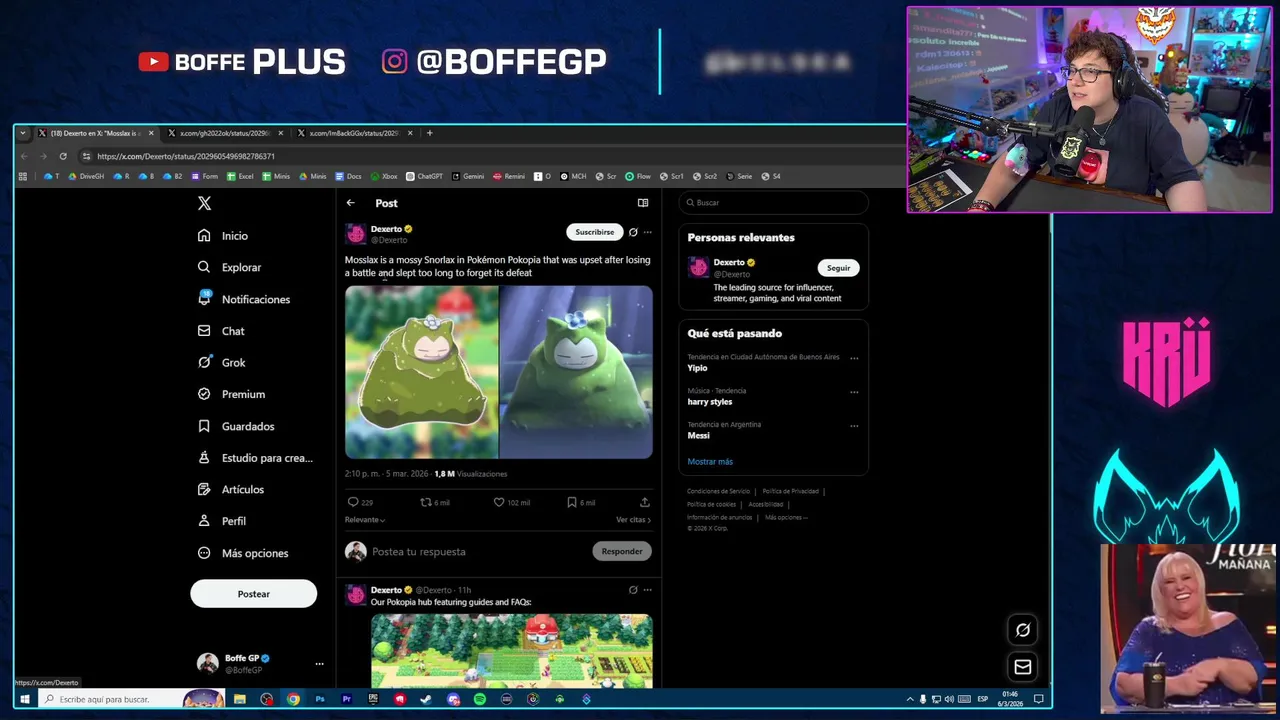Viewport: 1280px width, 720px height.
Task: Go to Inicio in the sidebar
Action: coord(223,236)
